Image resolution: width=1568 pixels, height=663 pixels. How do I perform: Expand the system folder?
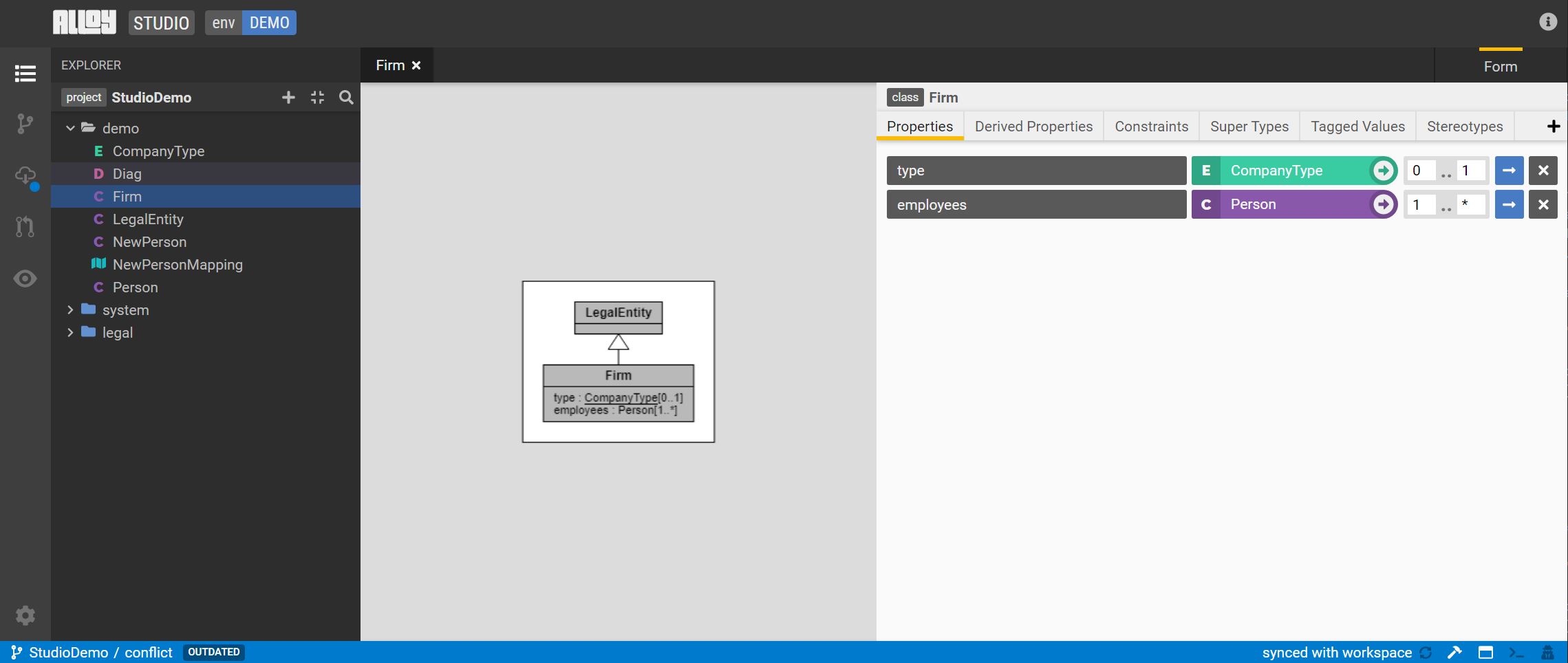click(70, 309)
